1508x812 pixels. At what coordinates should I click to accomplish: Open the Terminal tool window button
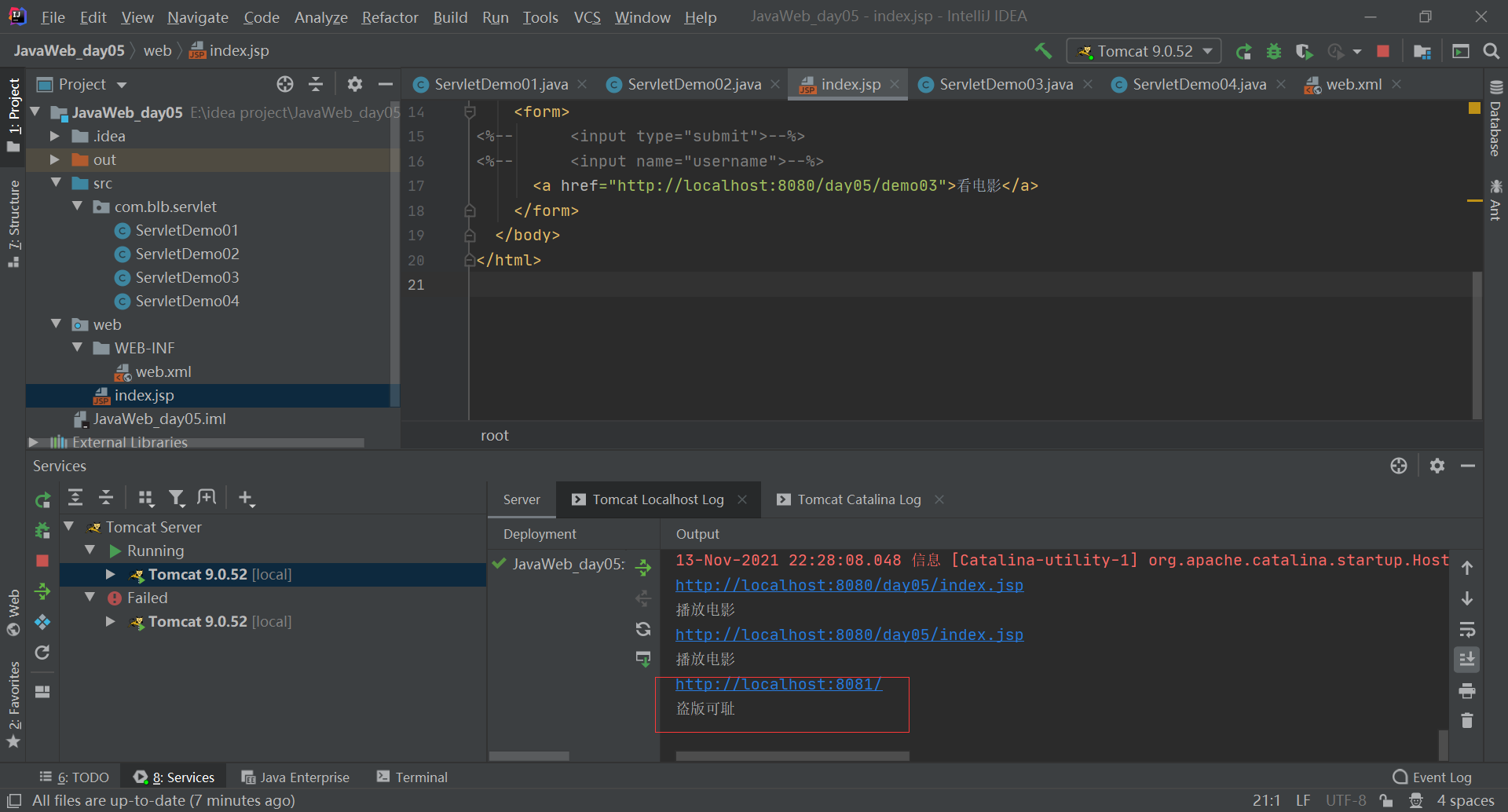pyautogui.click(x=412, y=777)
